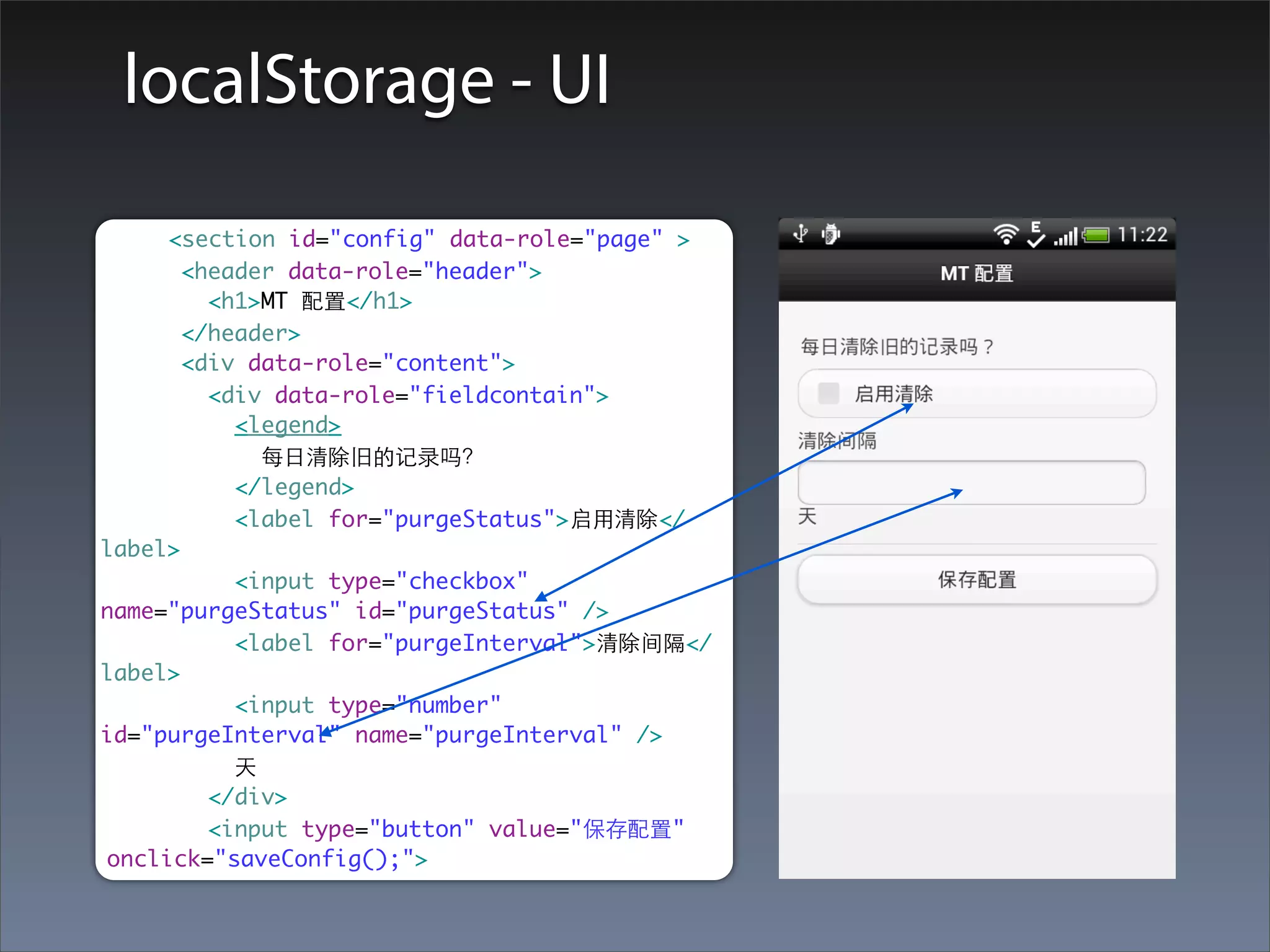Click the 清除间隔 label on phone
The height and width of the screenshot is (952, 1270).
click(x=837, y=441)
